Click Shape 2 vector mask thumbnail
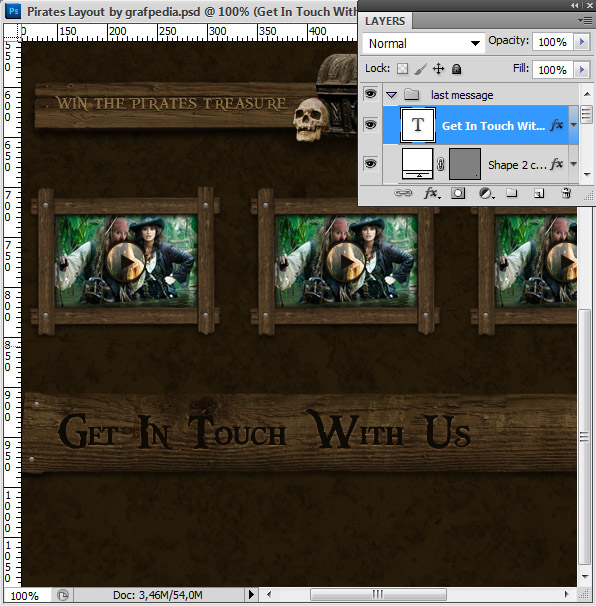Screen dimensions: 596x606 tap(465, 163)
